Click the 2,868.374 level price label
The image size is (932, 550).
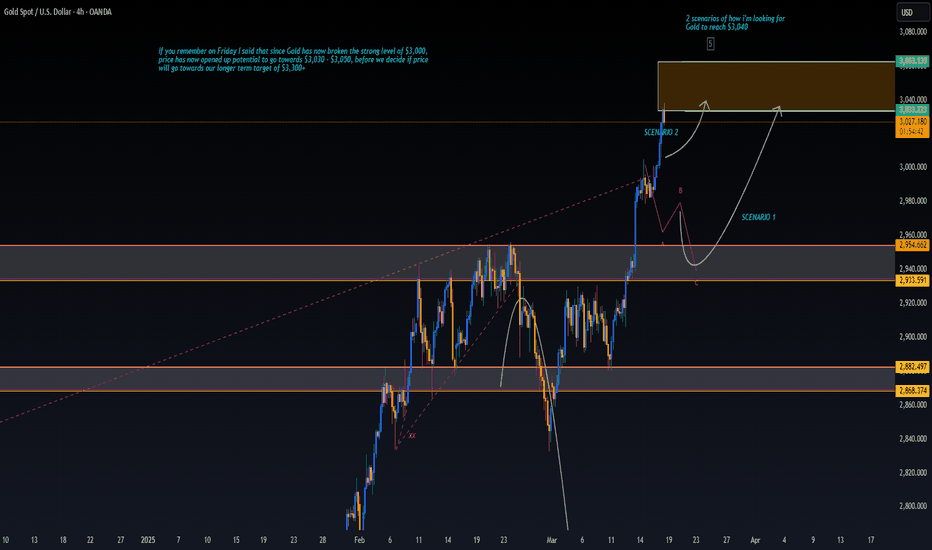[x=912, y=391]
